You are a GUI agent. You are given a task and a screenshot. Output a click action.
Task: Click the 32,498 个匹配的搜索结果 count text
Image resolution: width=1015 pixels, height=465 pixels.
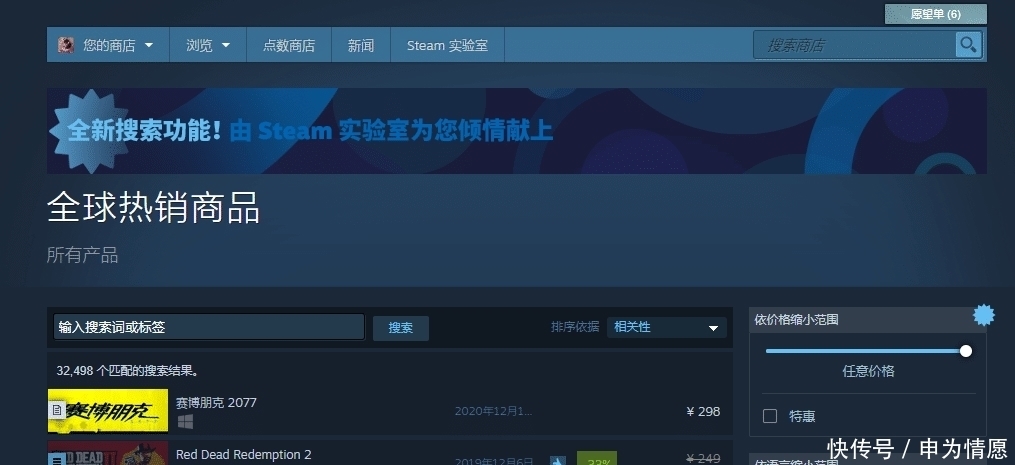pos(128,371)
